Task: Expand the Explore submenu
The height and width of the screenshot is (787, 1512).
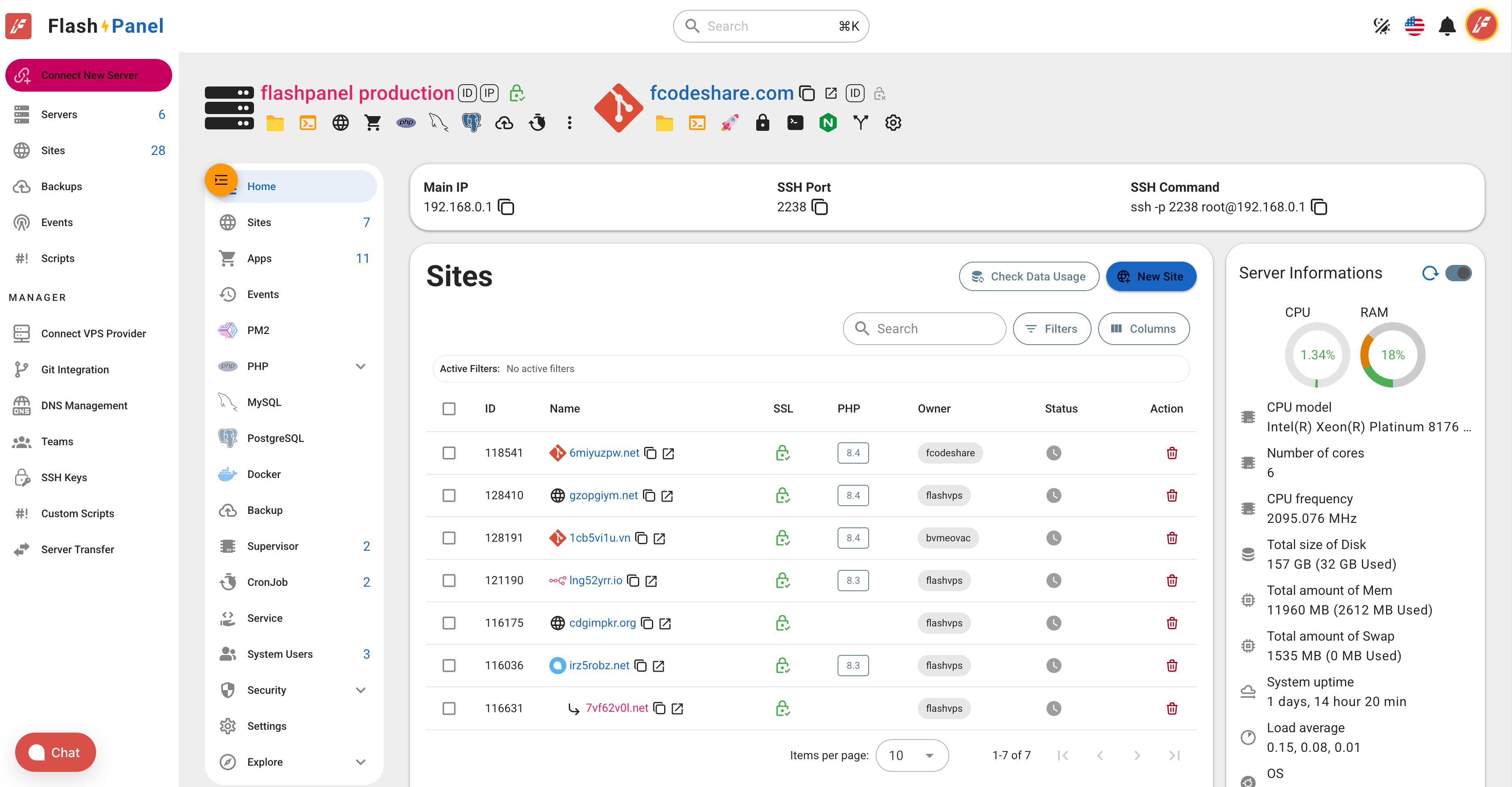Action: pos(360,762)
